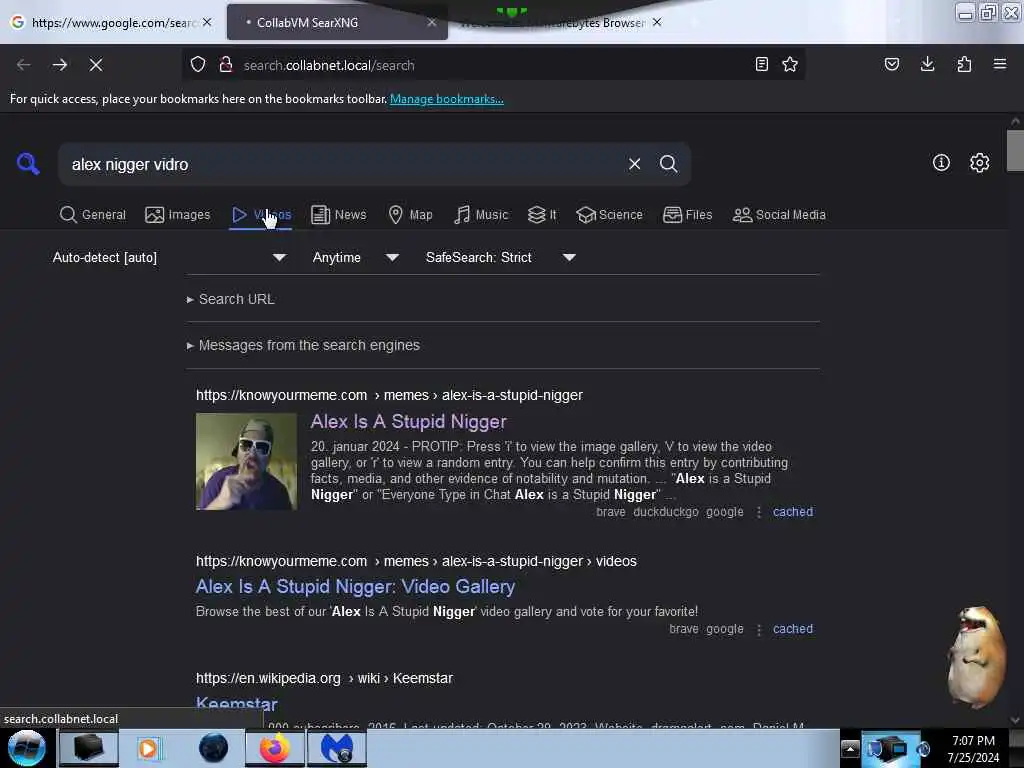Save page to Pocket
Screen dimensions: 1024x768
click(x=891, y=64)
